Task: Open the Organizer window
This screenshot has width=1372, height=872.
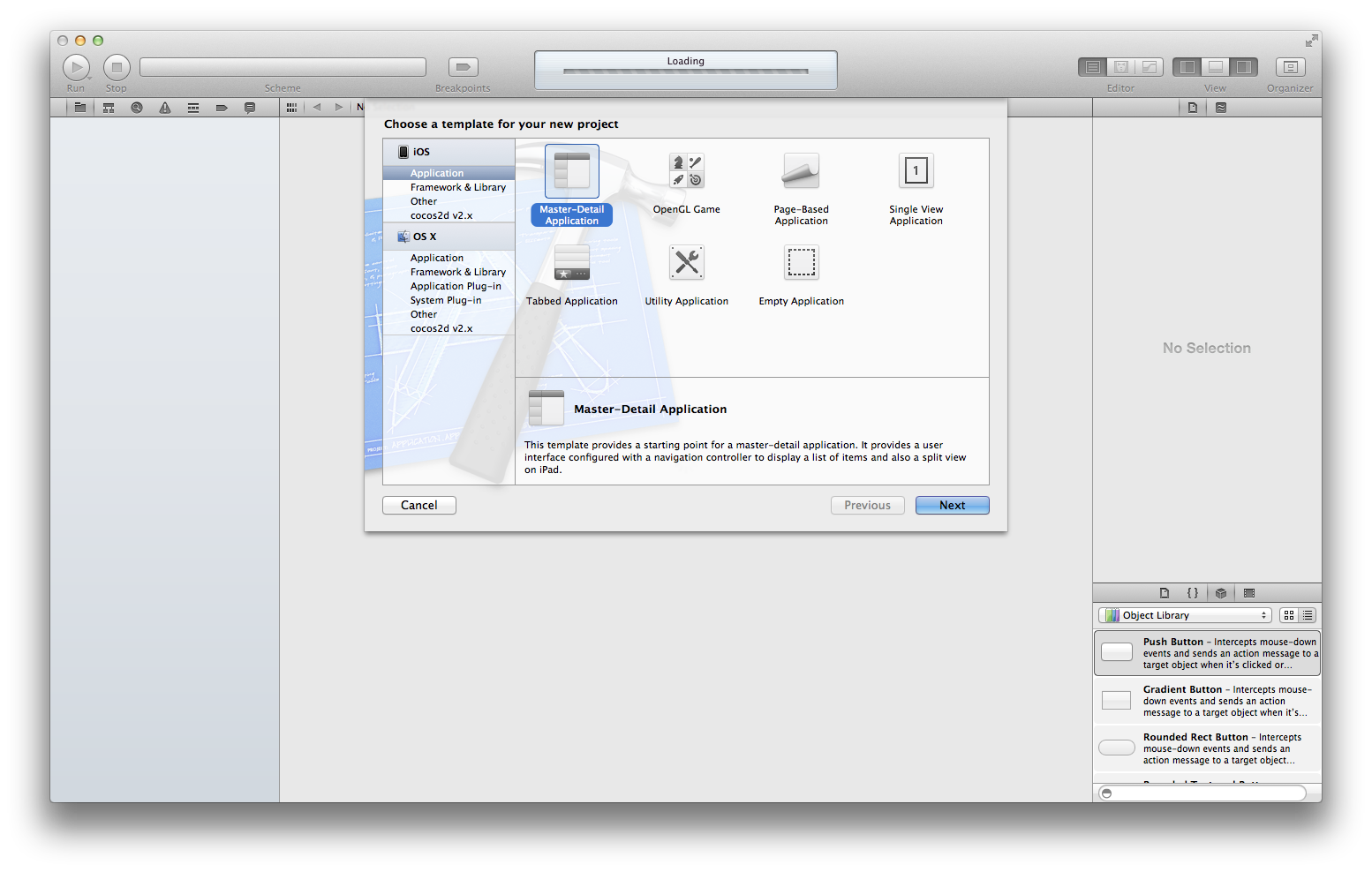Action: point(1290,67)
